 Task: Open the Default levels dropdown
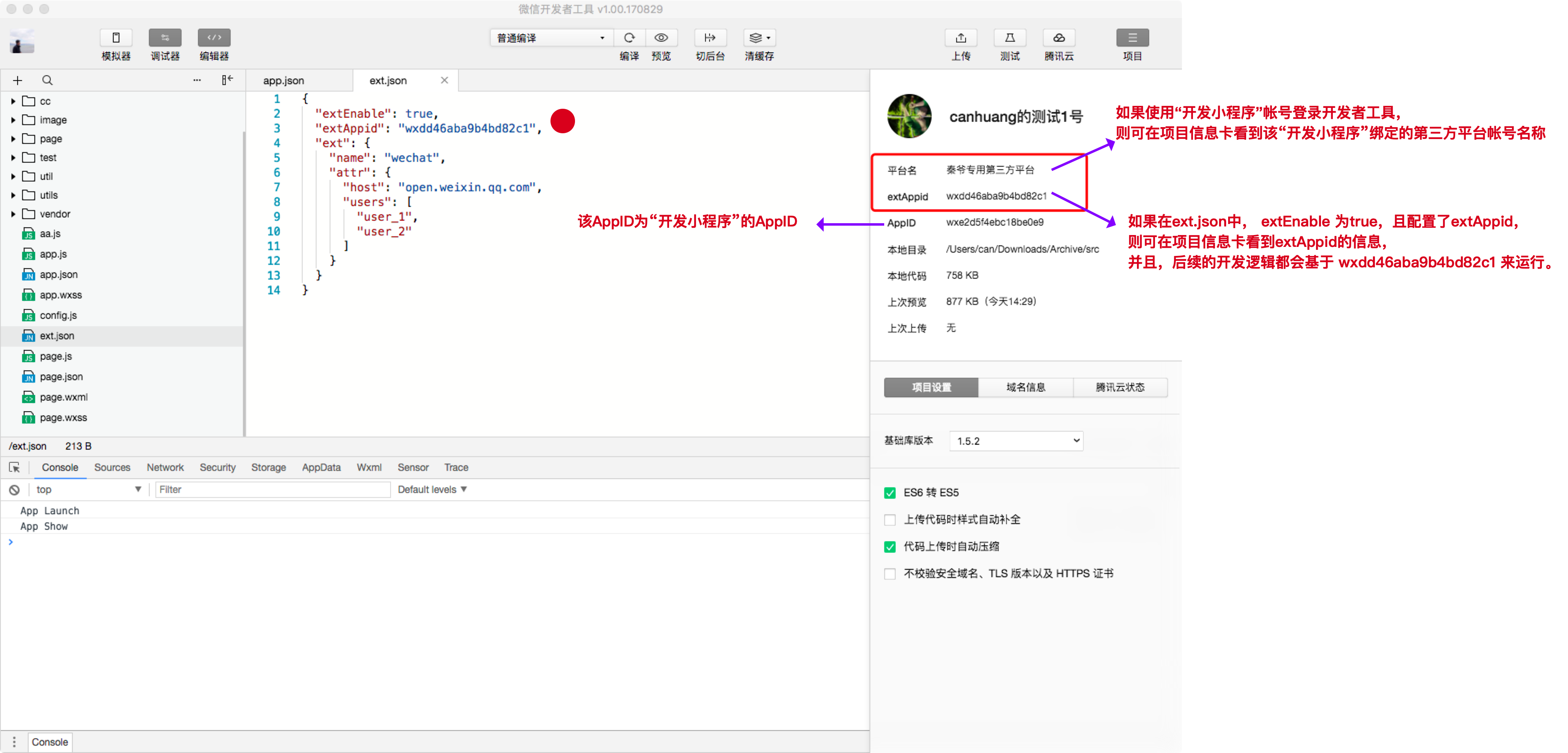point(432,490)
